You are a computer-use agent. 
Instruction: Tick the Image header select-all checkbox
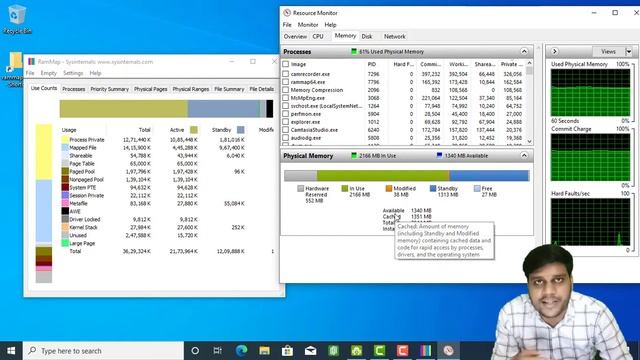[x=286, y=64]
